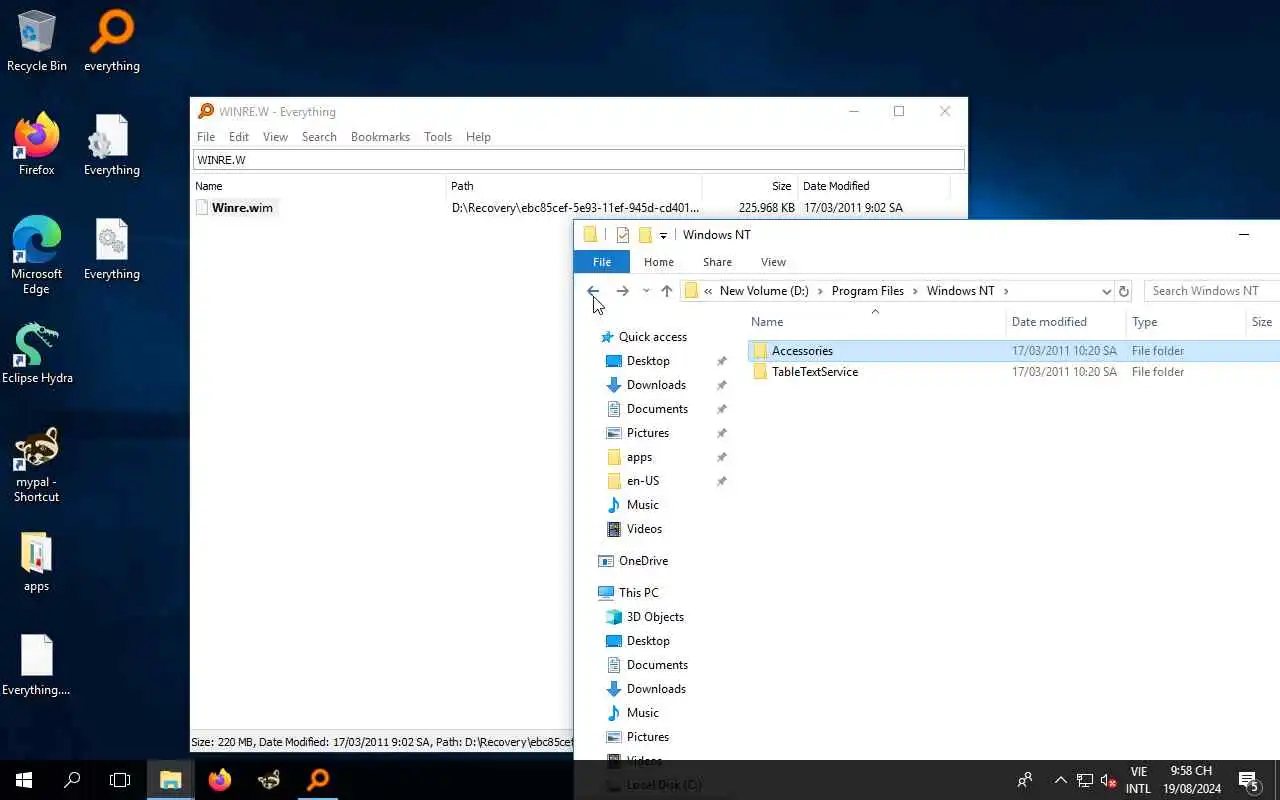Image resolution: width=1280 pixels, height=800 pixels.
Task: Sort by Type column in Explorer
Action: pyautogui.click(x=1186, y=322)
